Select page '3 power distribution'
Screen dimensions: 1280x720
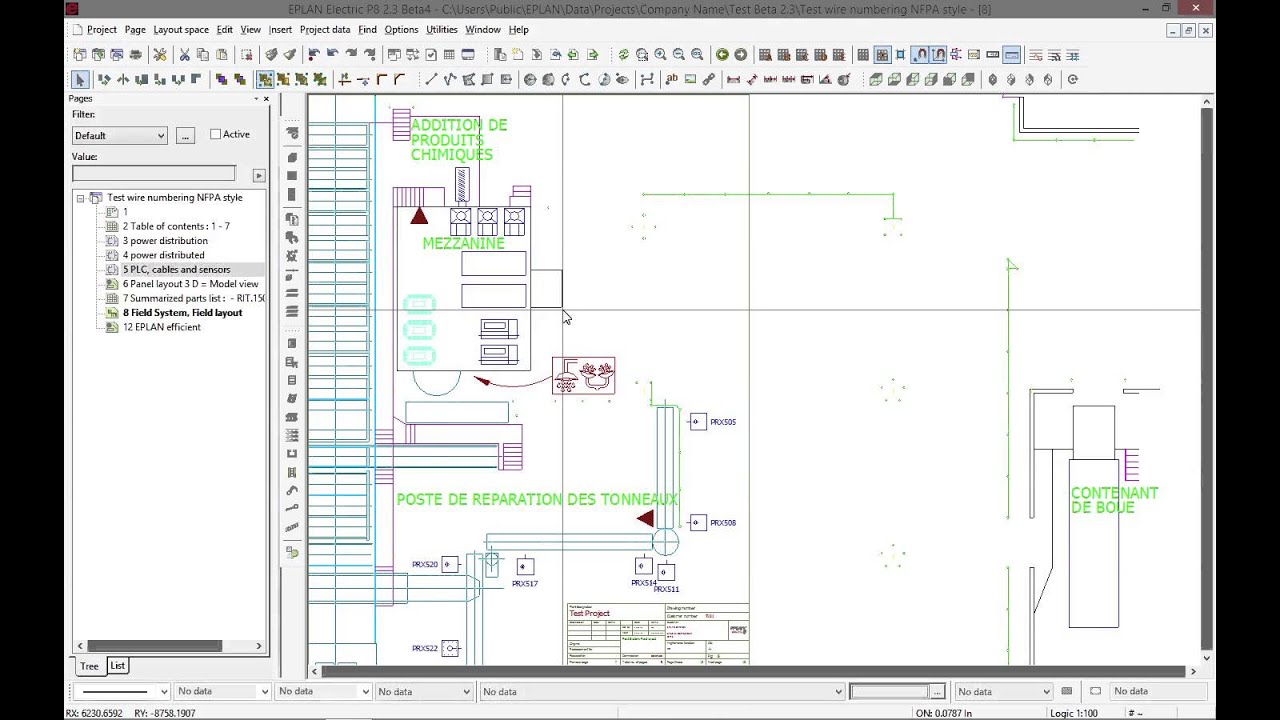(165, 241)
